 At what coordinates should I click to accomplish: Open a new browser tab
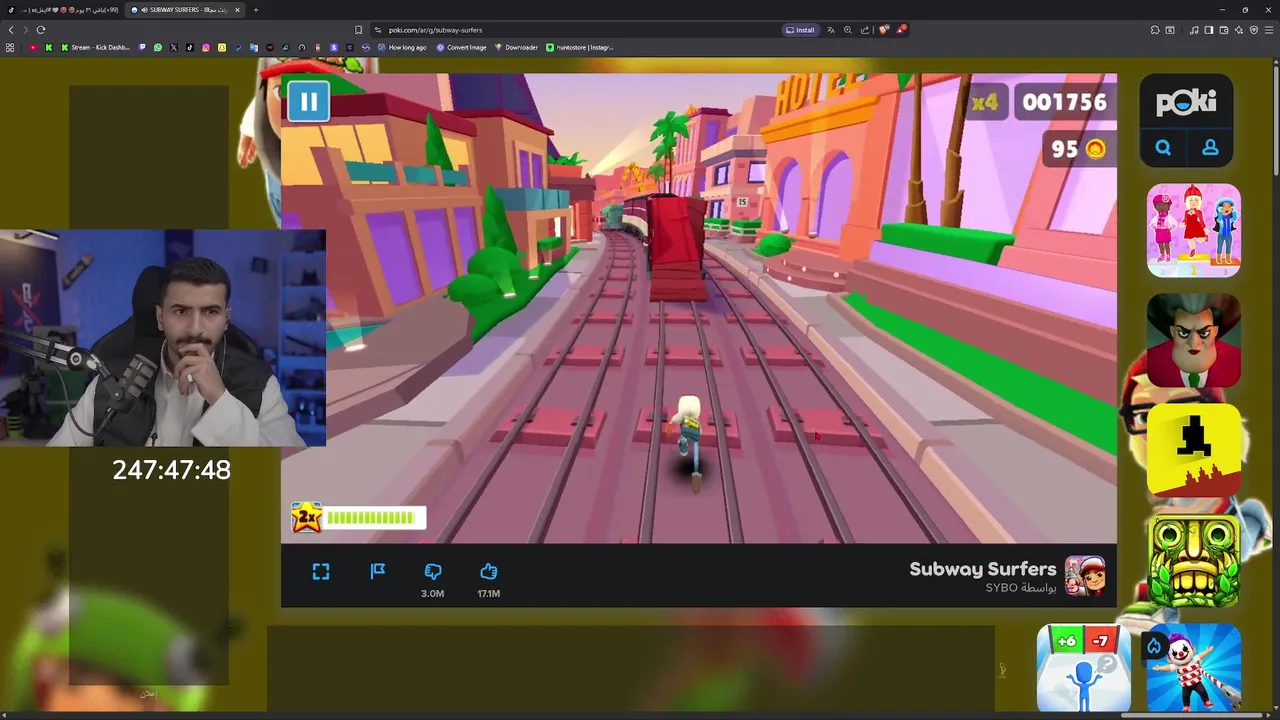coord(256,10)
